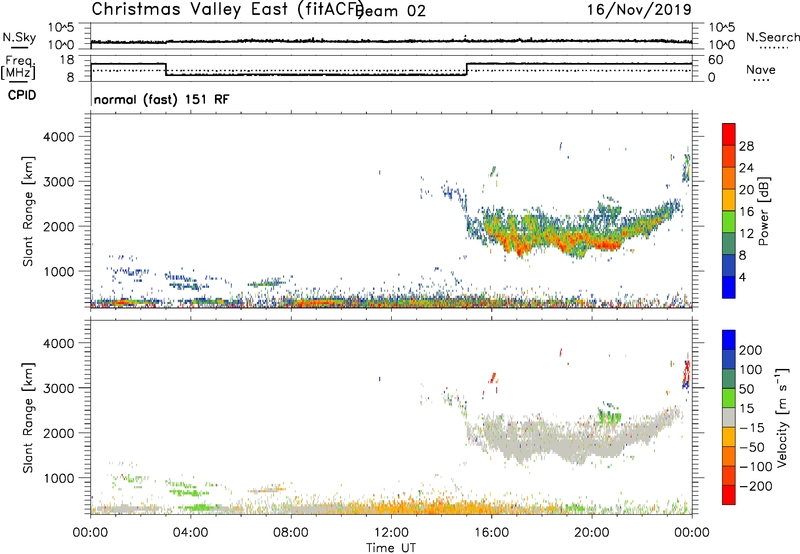Pick the blue 4–8 dB power colorbar segment
800x554 pixels.
pyautogui.click(x=729, y=266)
